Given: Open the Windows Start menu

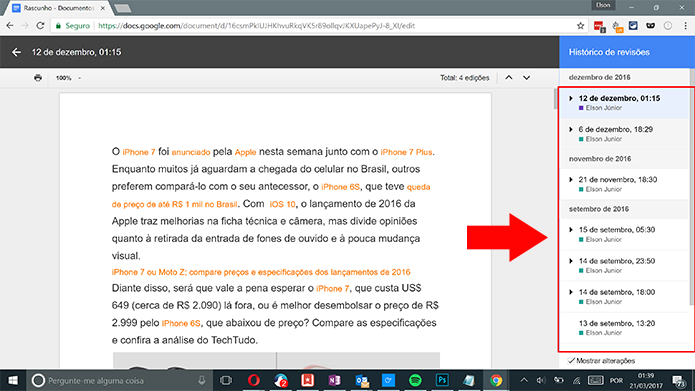Looking at the screenshot, I should point(13,380).
